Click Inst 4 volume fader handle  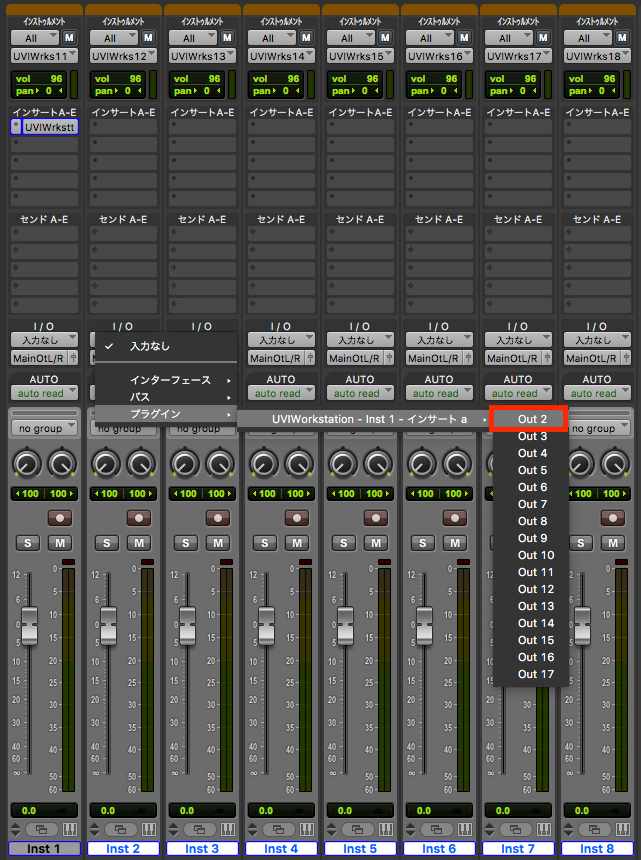(266, 626)
